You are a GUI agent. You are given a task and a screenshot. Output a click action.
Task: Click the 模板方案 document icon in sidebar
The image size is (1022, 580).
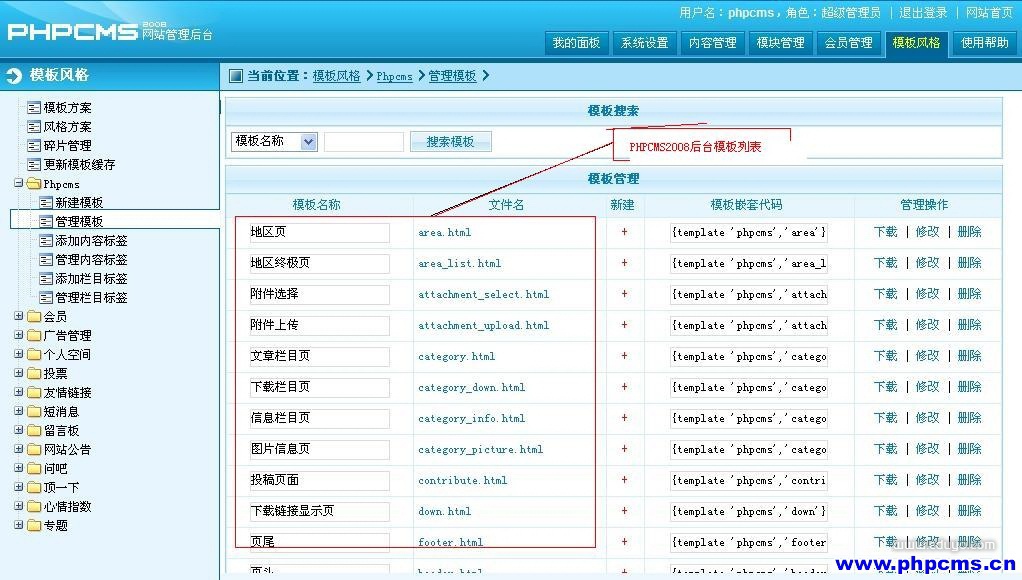[34, 108]
